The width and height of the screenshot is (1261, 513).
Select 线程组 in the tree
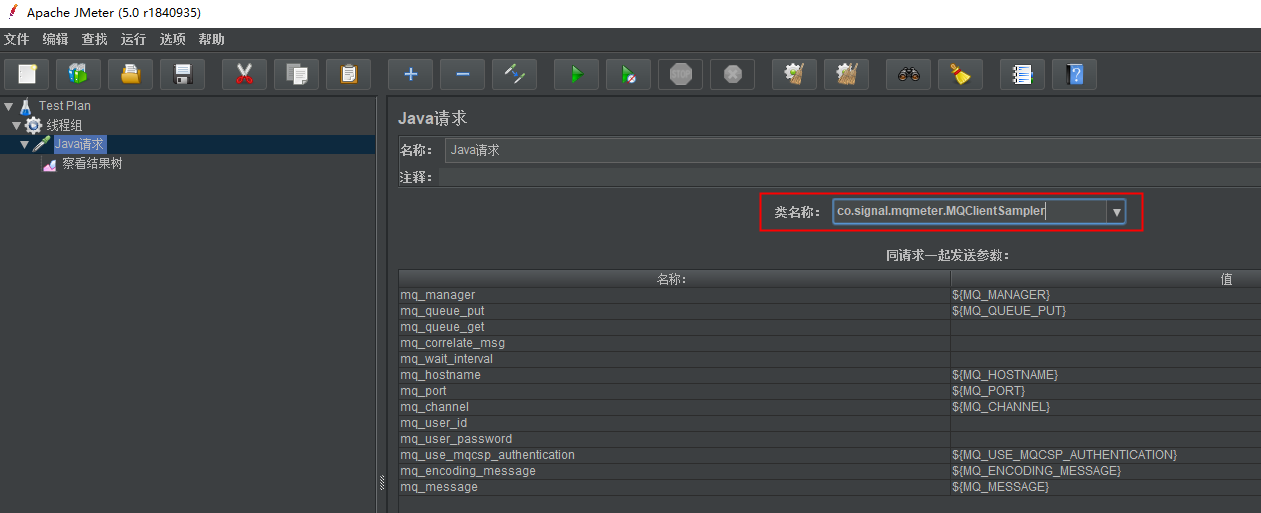[64, 125]
